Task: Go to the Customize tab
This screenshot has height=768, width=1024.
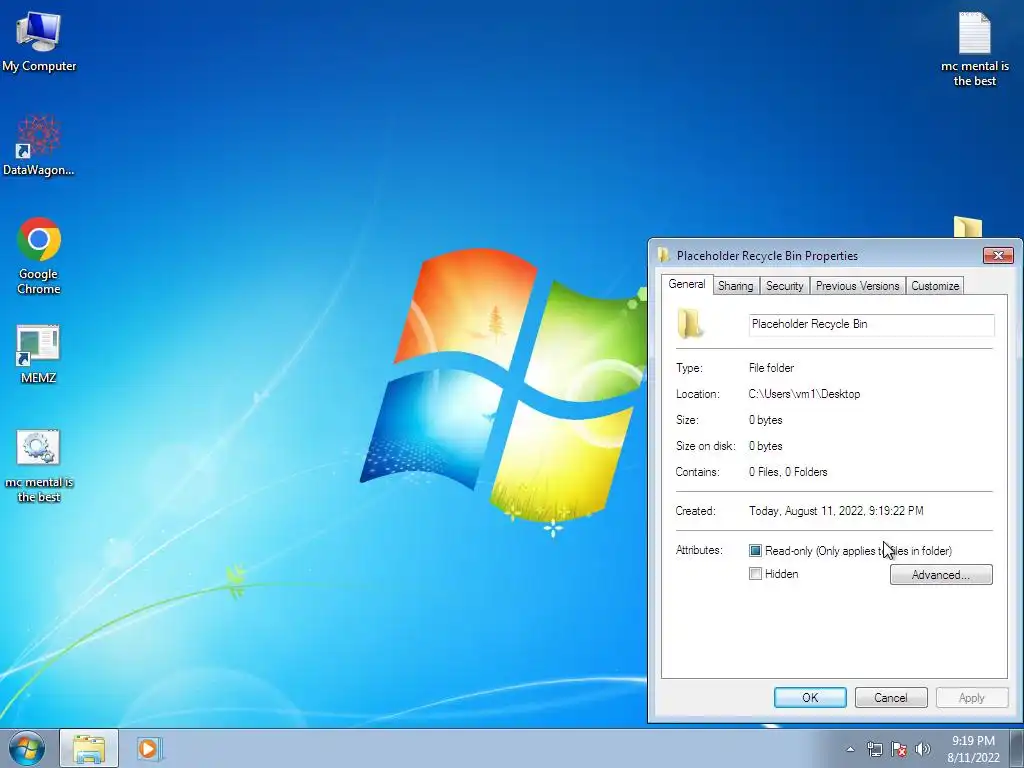Action: [x=935, y=286]
